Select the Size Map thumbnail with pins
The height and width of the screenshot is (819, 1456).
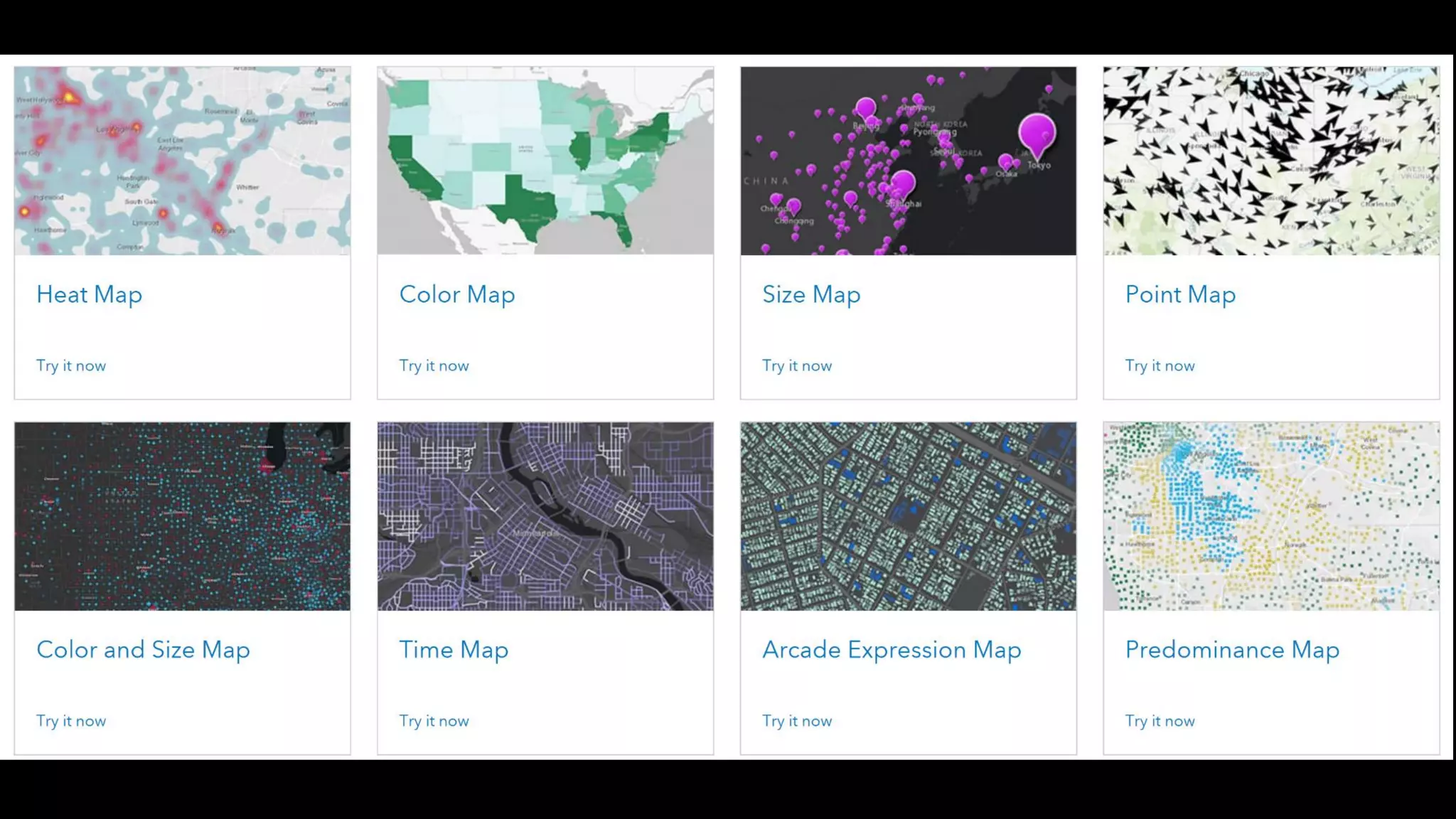point(908,161)
